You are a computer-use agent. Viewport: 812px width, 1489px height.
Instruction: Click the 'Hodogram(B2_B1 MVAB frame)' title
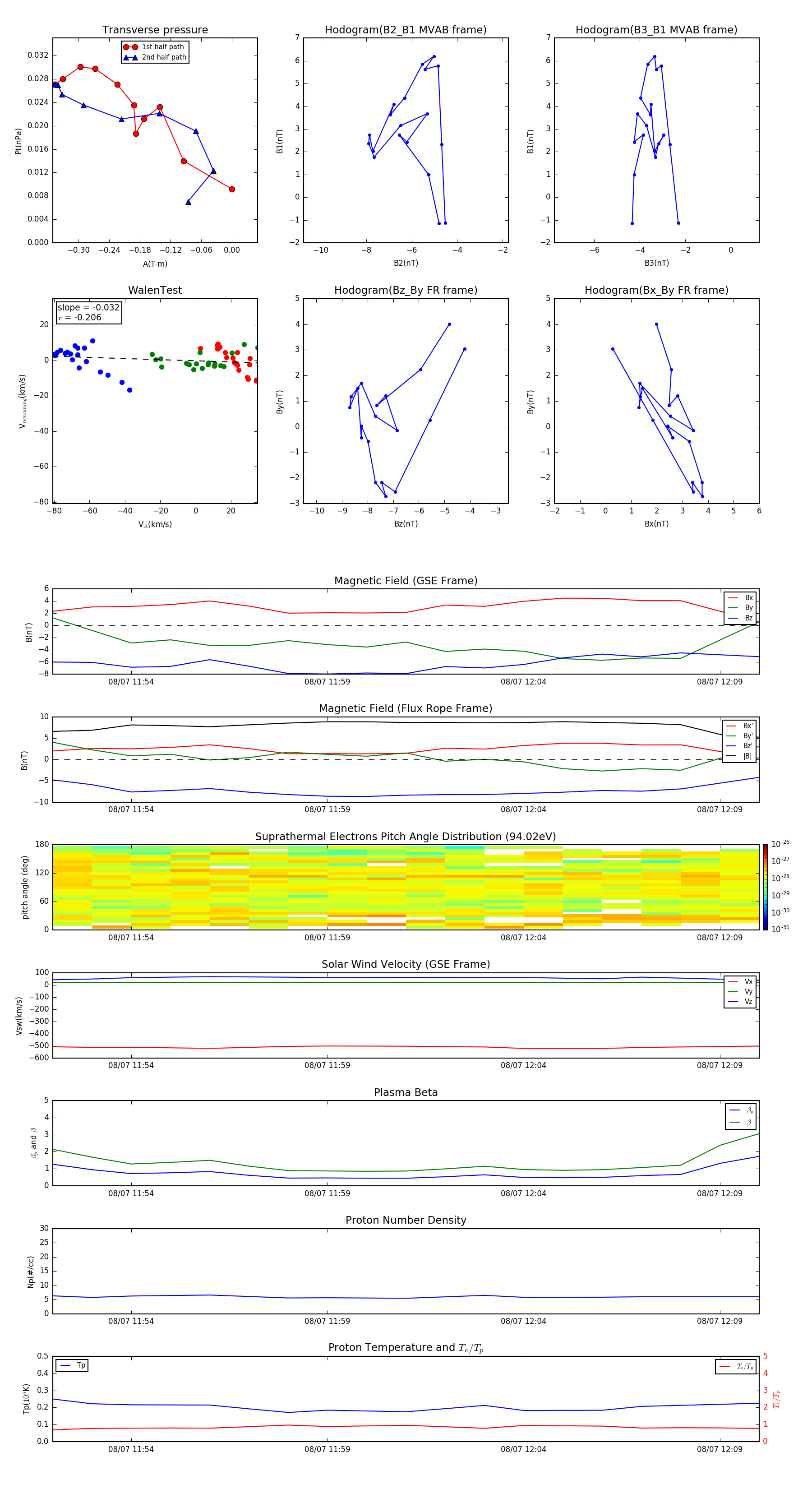(406, 30)
